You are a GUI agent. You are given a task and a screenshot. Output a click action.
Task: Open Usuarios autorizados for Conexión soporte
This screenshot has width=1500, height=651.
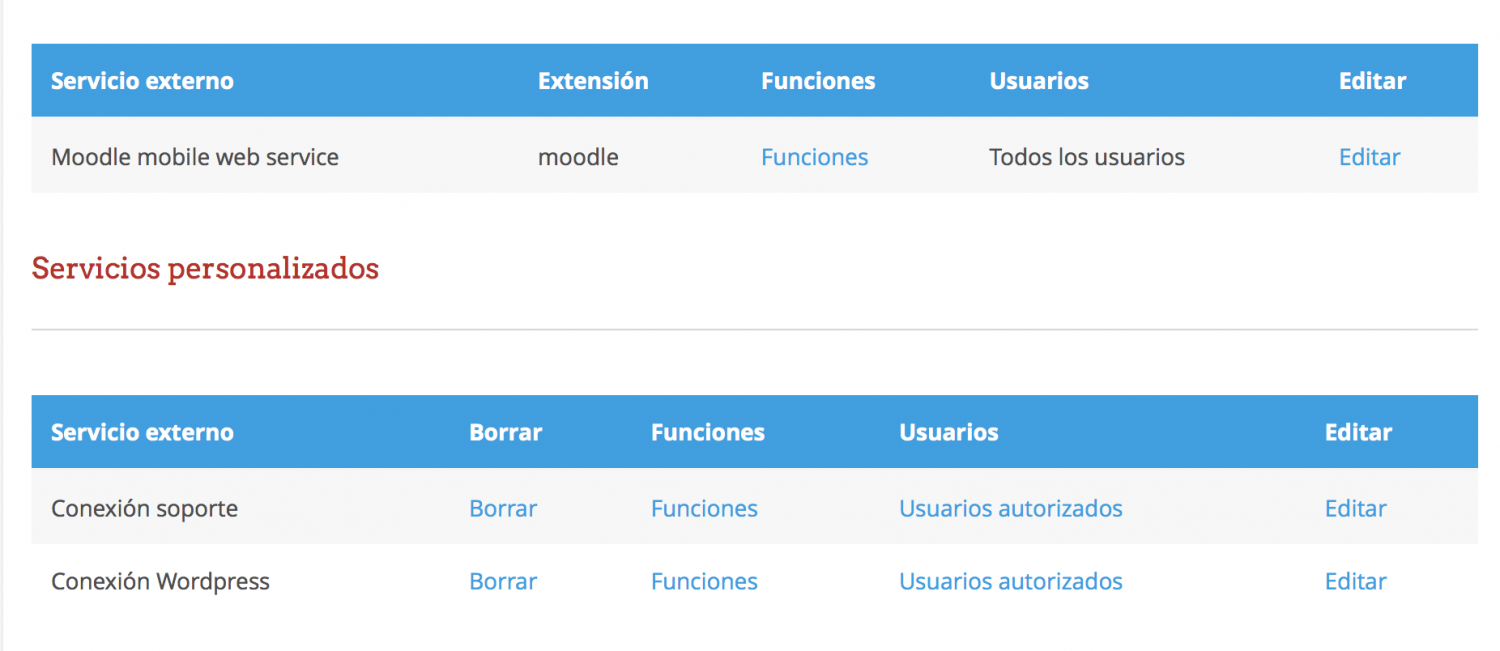[1010, 508]
